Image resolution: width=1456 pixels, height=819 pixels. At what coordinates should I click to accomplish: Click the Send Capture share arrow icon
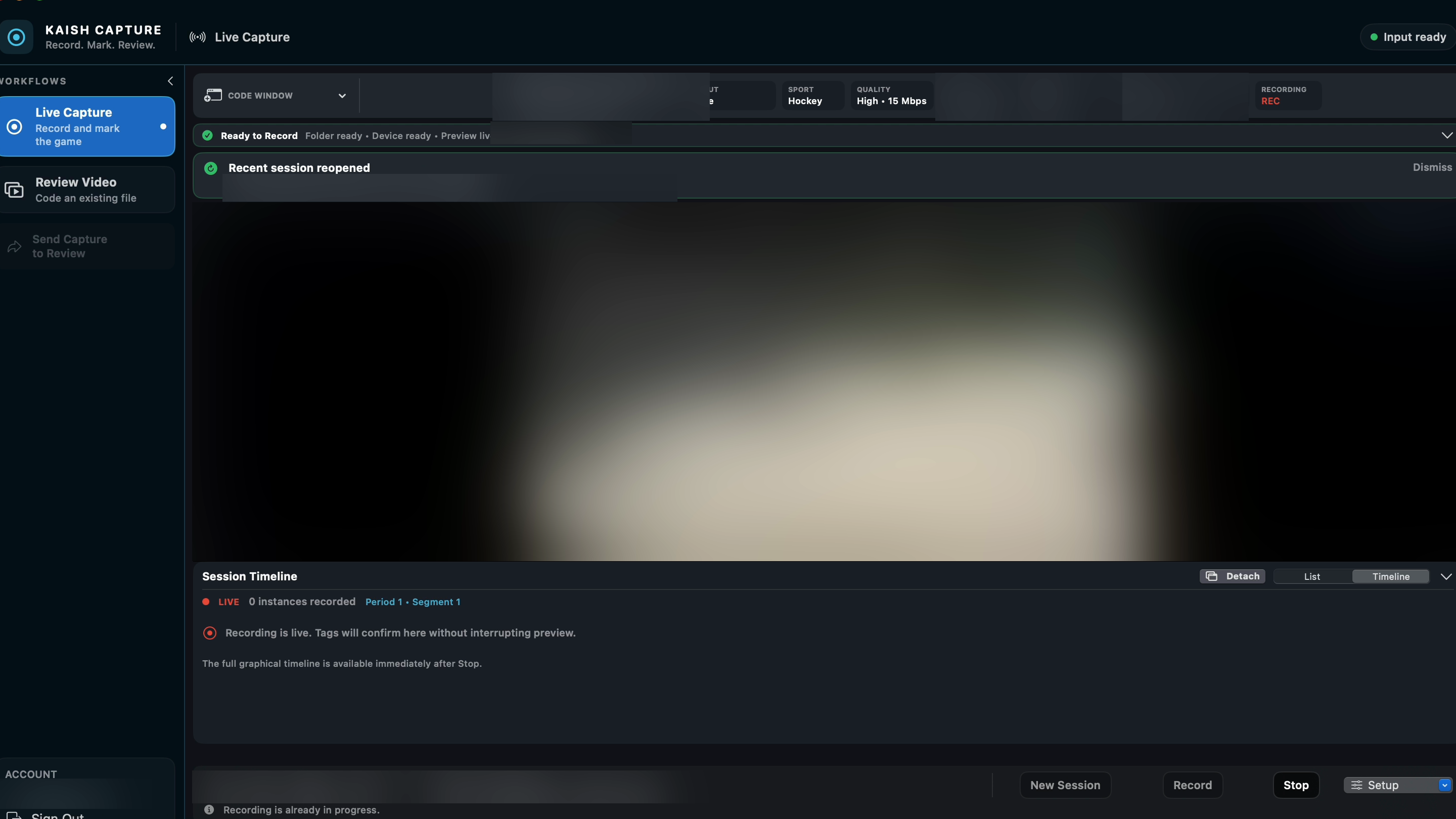pos(14,246)
